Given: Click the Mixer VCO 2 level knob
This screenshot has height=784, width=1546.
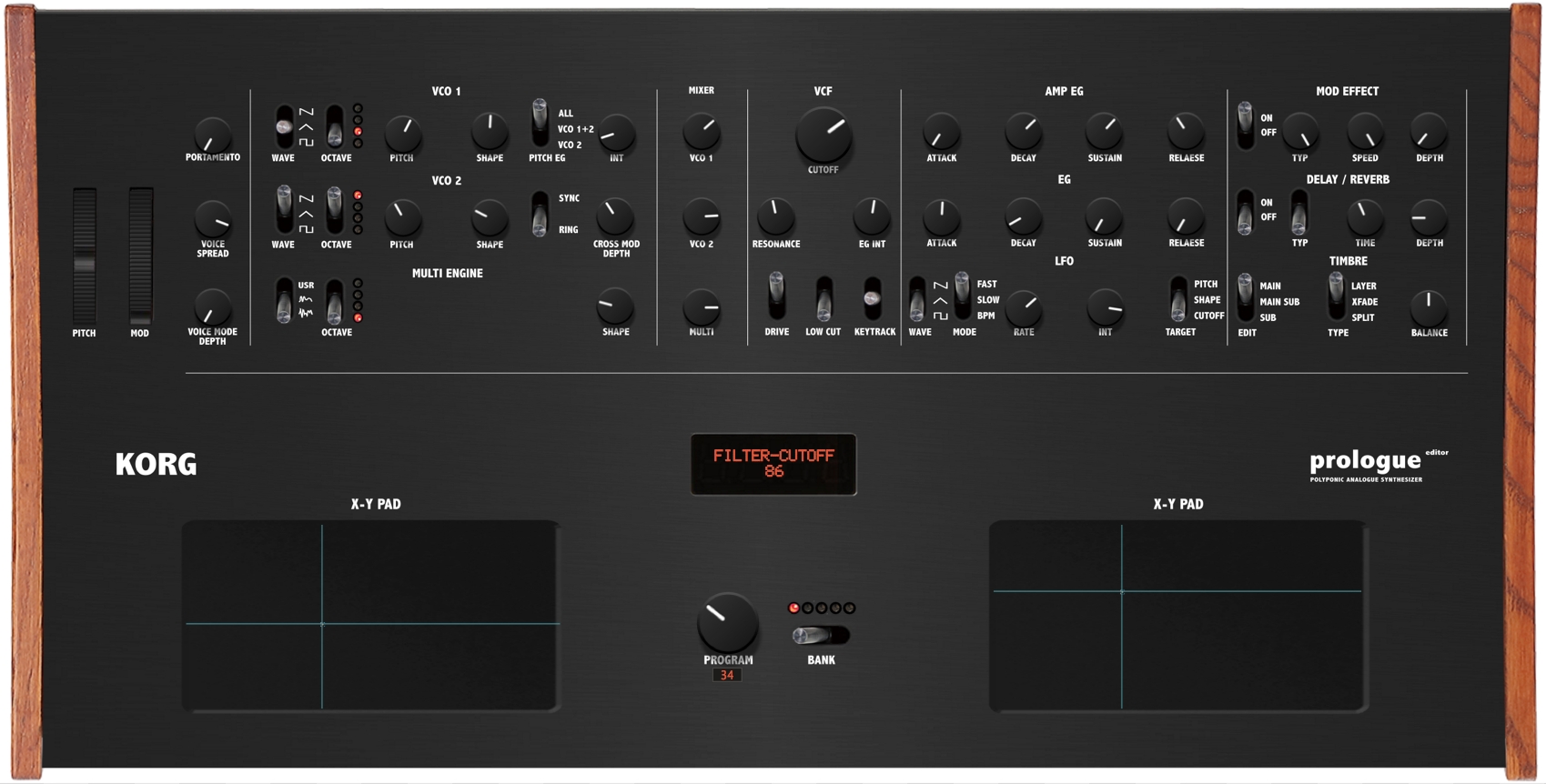Looking at the screenshot, I should click(701, 218).
